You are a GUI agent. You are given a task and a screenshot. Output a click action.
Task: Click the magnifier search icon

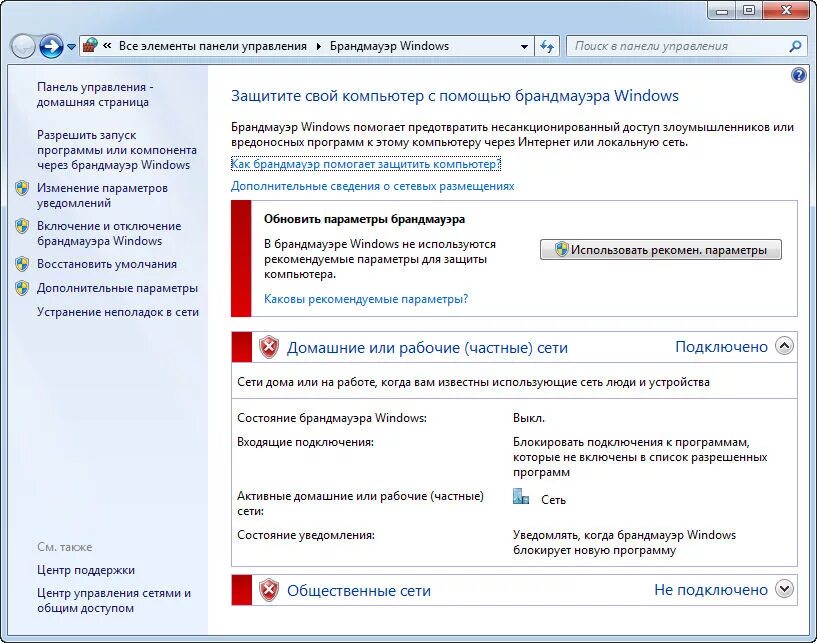coord(795,46)
